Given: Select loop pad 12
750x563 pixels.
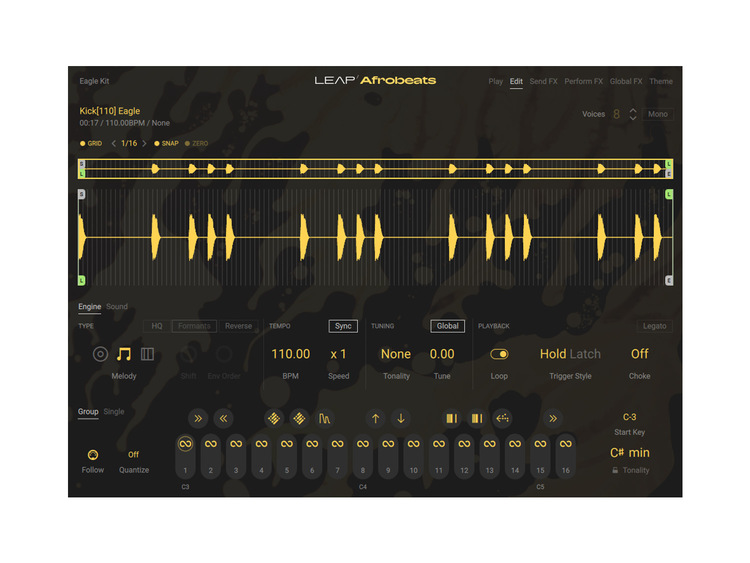Looking at the screenshot, I should (464, 456).
